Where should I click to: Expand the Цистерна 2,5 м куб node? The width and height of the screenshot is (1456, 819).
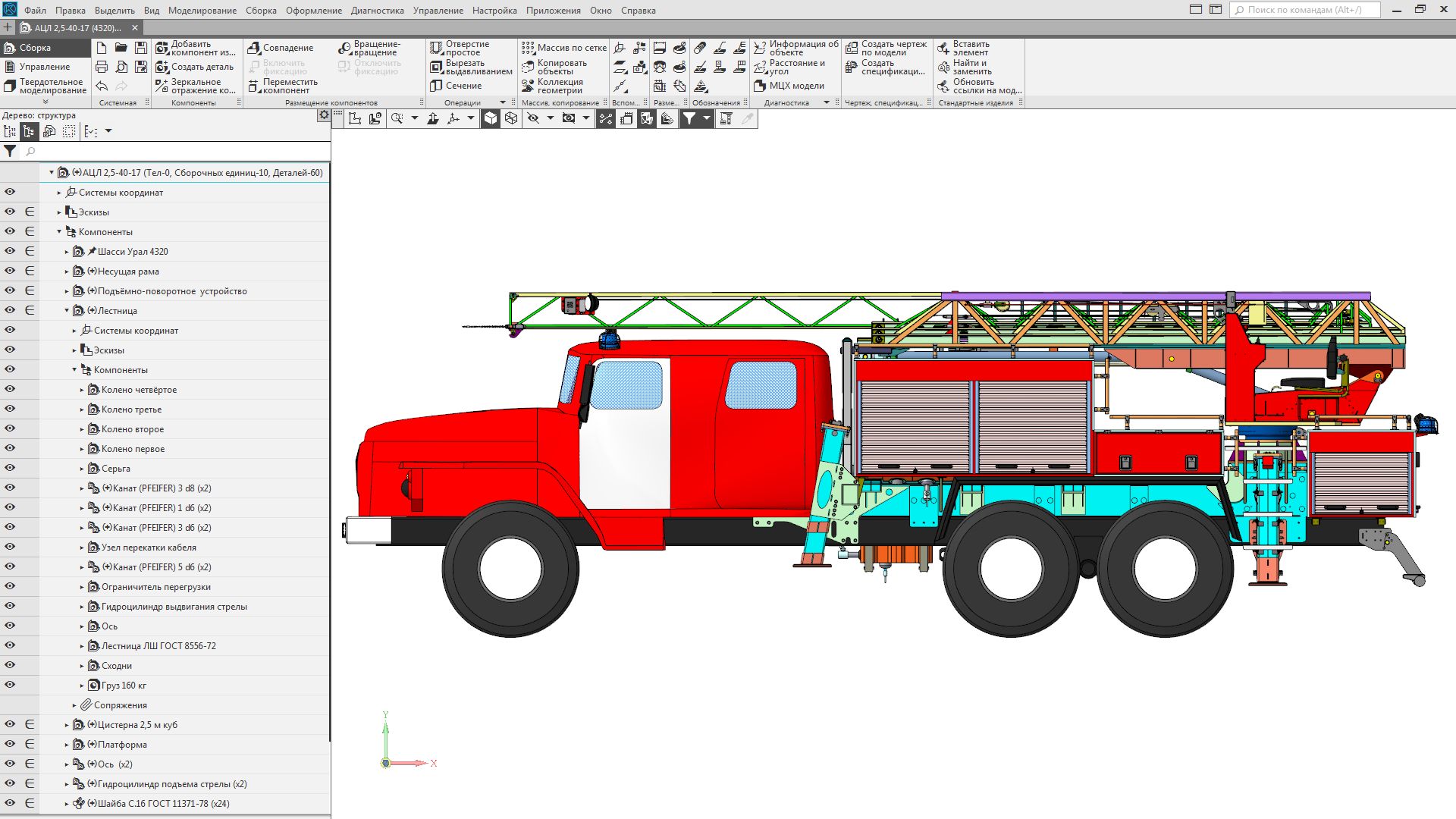[67, 725]
